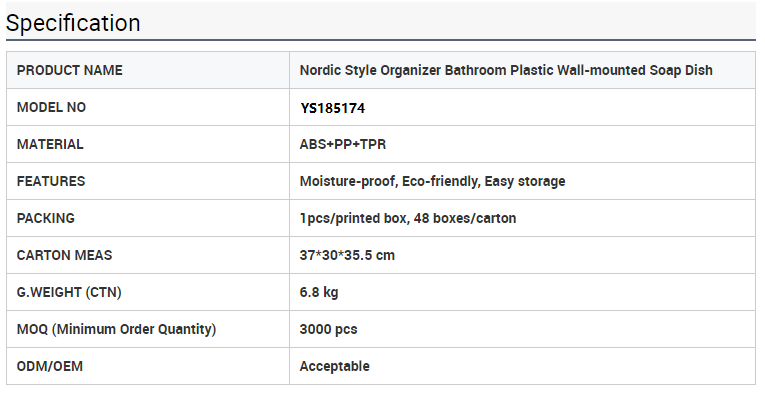Select the CARTON MEAS label
The height and width of the screenshot is (393, 765).
(64, 255)
